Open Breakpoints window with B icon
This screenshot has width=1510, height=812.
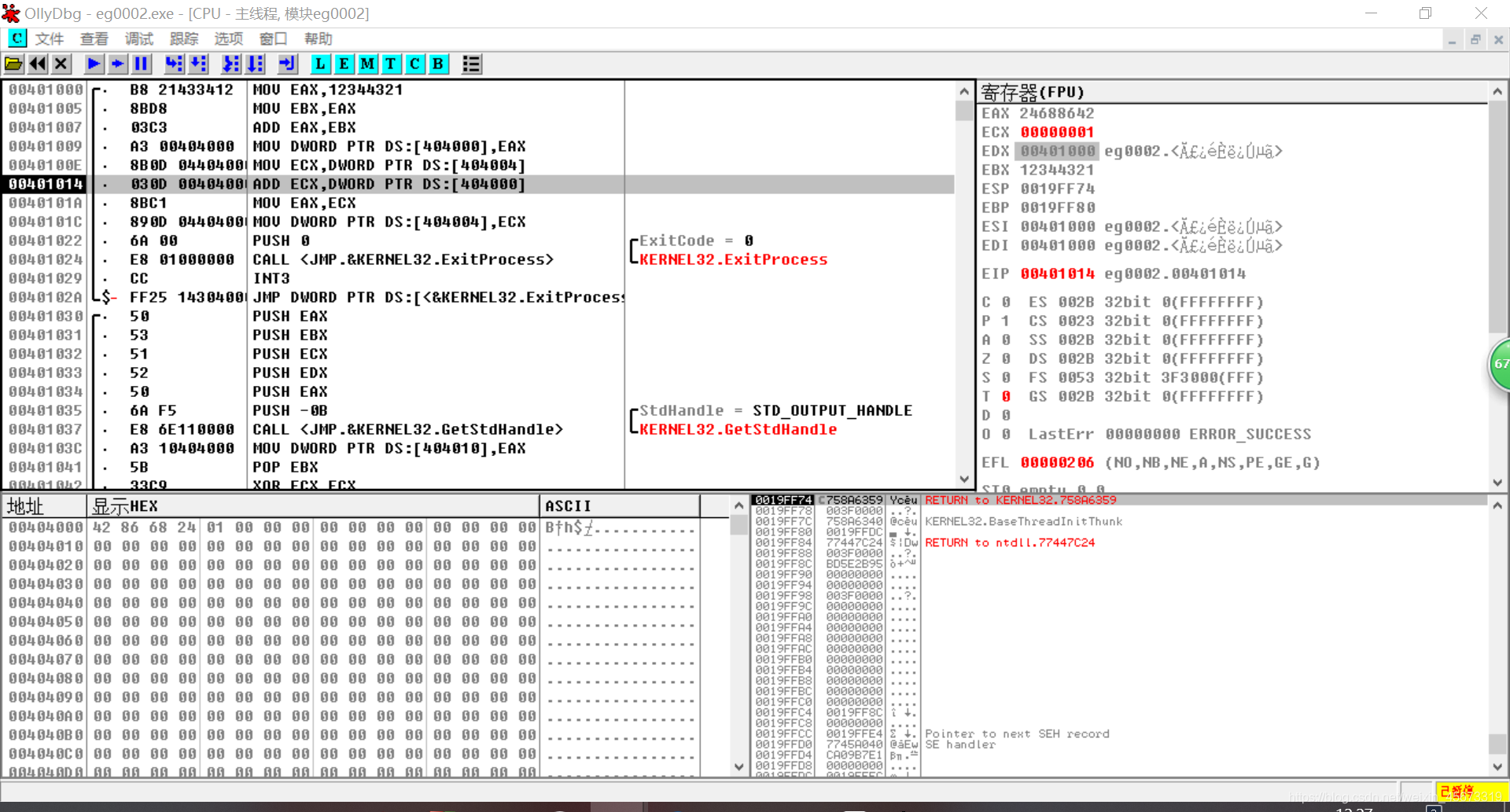(x=438, y=64)
